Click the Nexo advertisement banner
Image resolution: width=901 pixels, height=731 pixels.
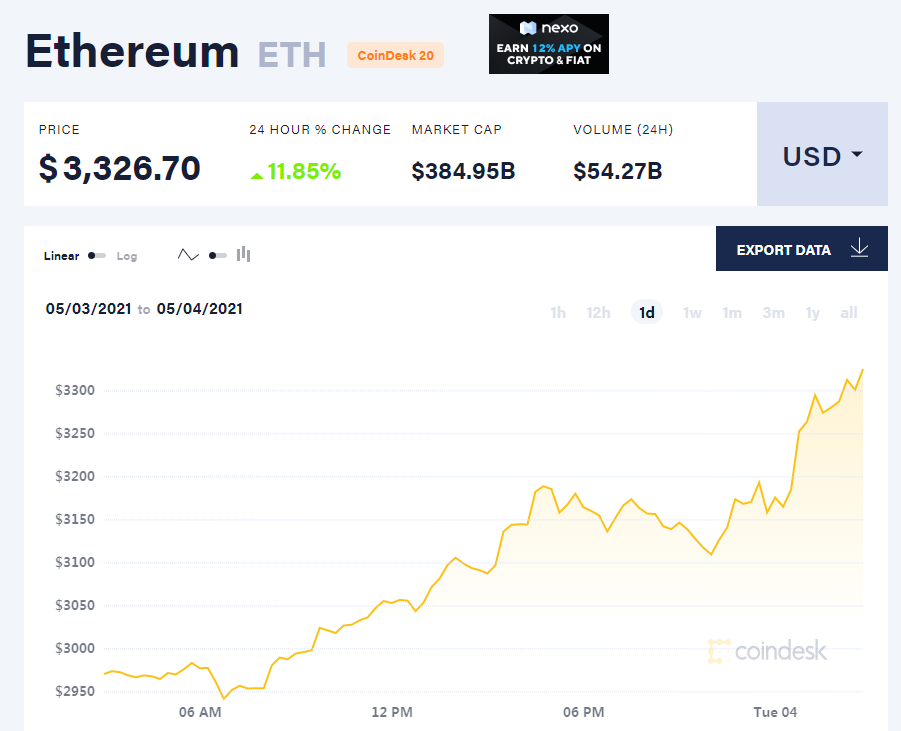(x=548, y=44)
